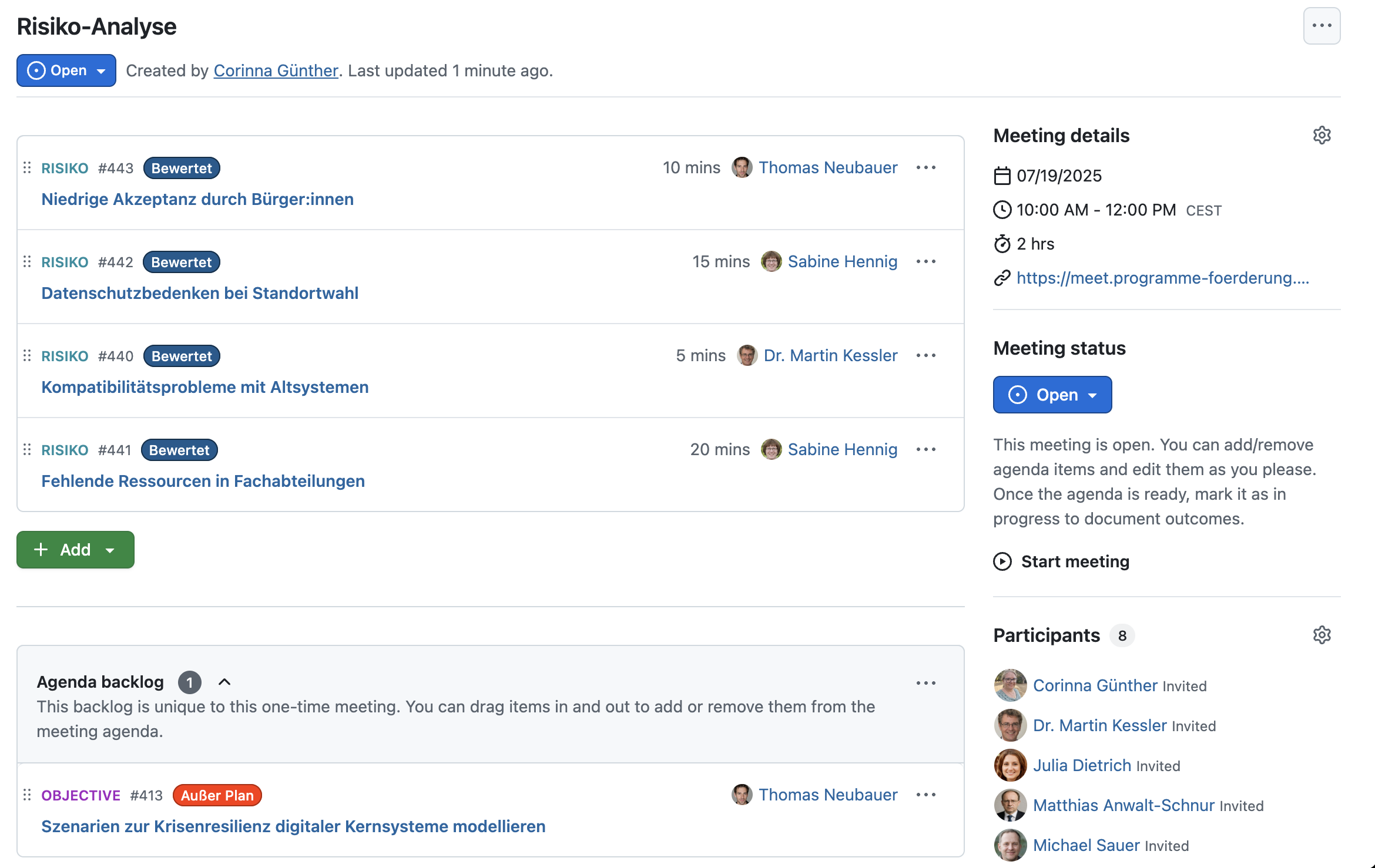Click drag handle of risk #442
Image resolution: width=1375 pixels, height=868 pixels.
[x=27, y=262]
